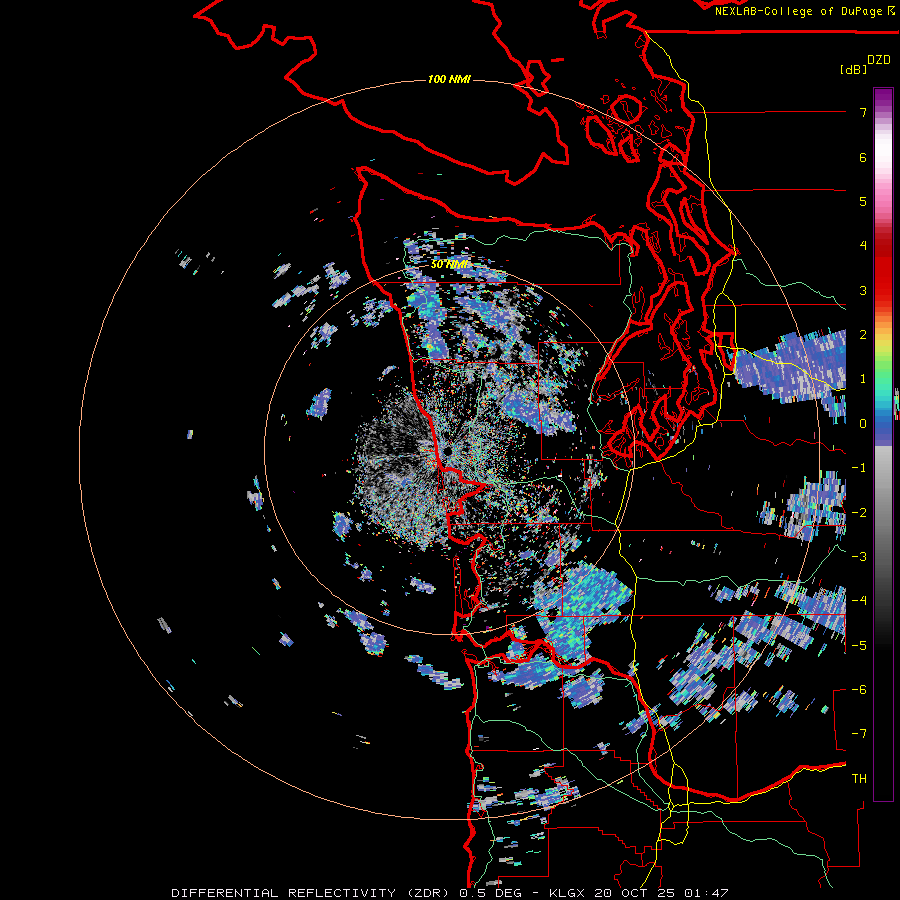Click the -5 value on the scale
Viewport: 900px width, 900px height.
pyautogui.click(x=859, y=646)
